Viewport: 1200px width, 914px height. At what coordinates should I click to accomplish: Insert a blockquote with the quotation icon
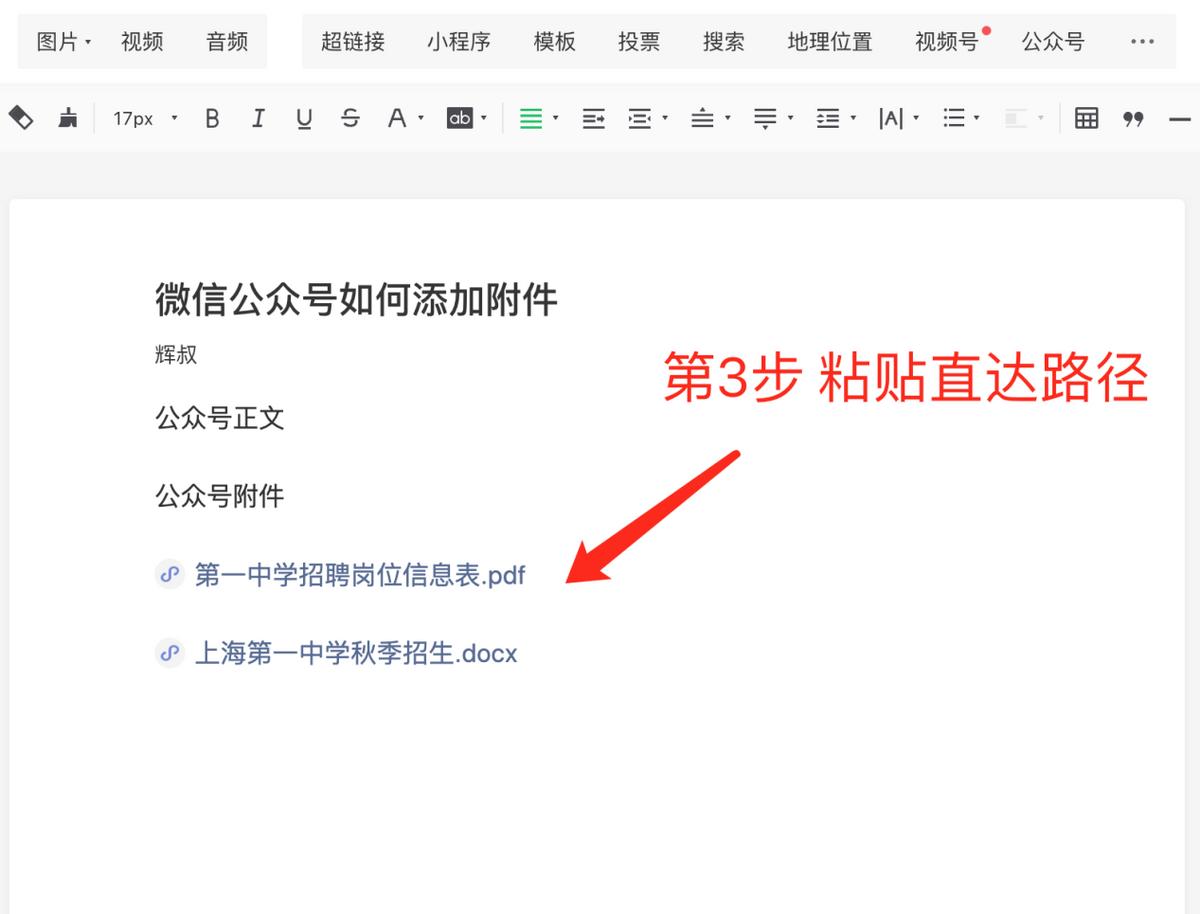1134,118
